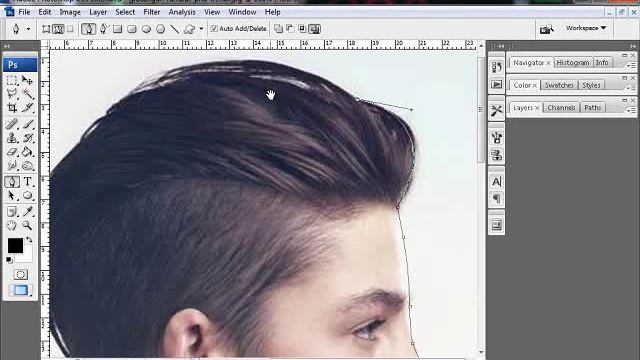Image resolution: width=640 pixels, height=360 pixels.
Task: Open geometry options arrow beside Custom Shape
Action: click(201, 29)
